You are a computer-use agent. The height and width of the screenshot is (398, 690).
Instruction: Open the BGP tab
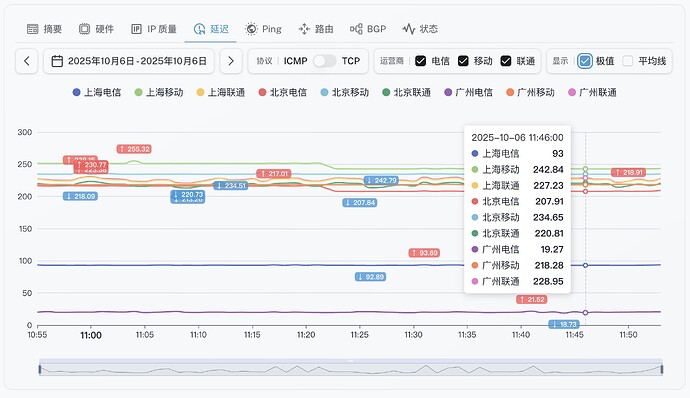coord(368,29)
